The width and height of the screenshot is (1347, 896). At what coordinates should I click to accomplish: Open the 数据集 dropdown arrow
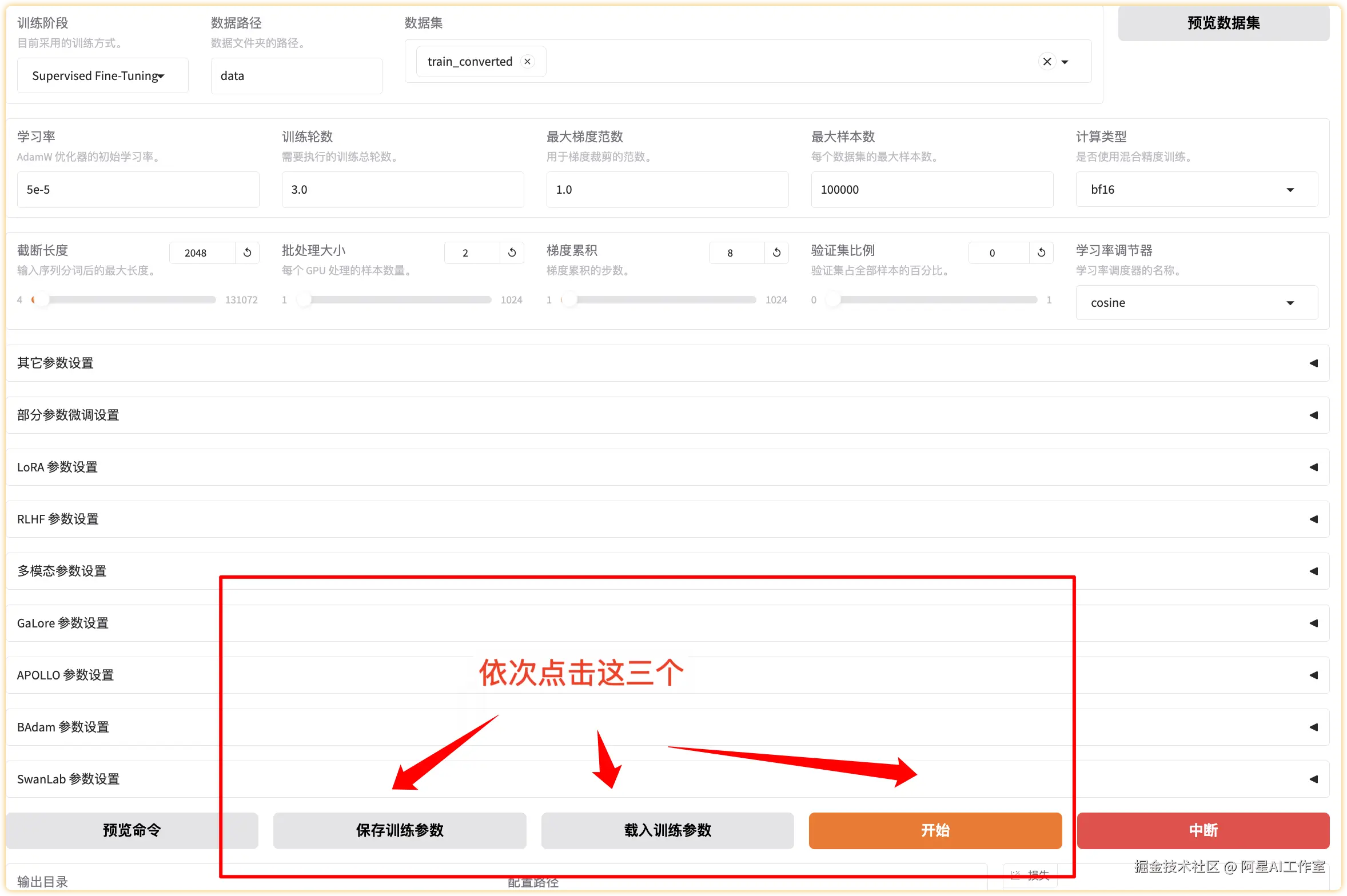(1065, 62)
